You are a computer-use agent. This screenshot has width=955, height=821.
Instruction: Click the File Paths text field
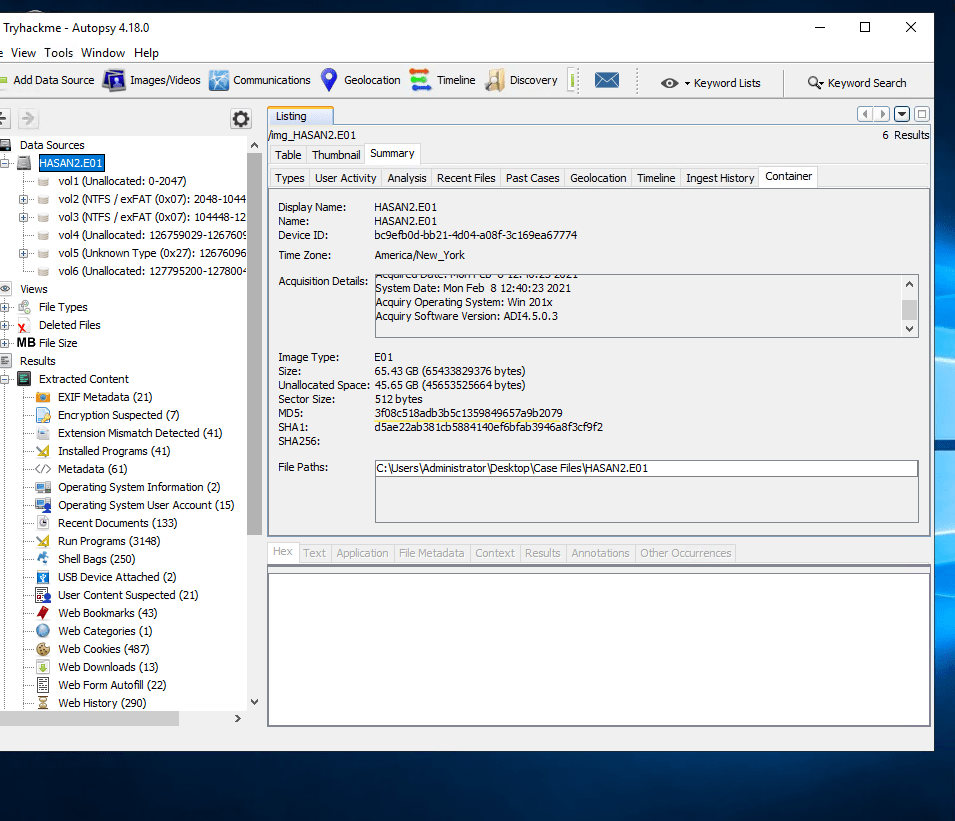646,468
